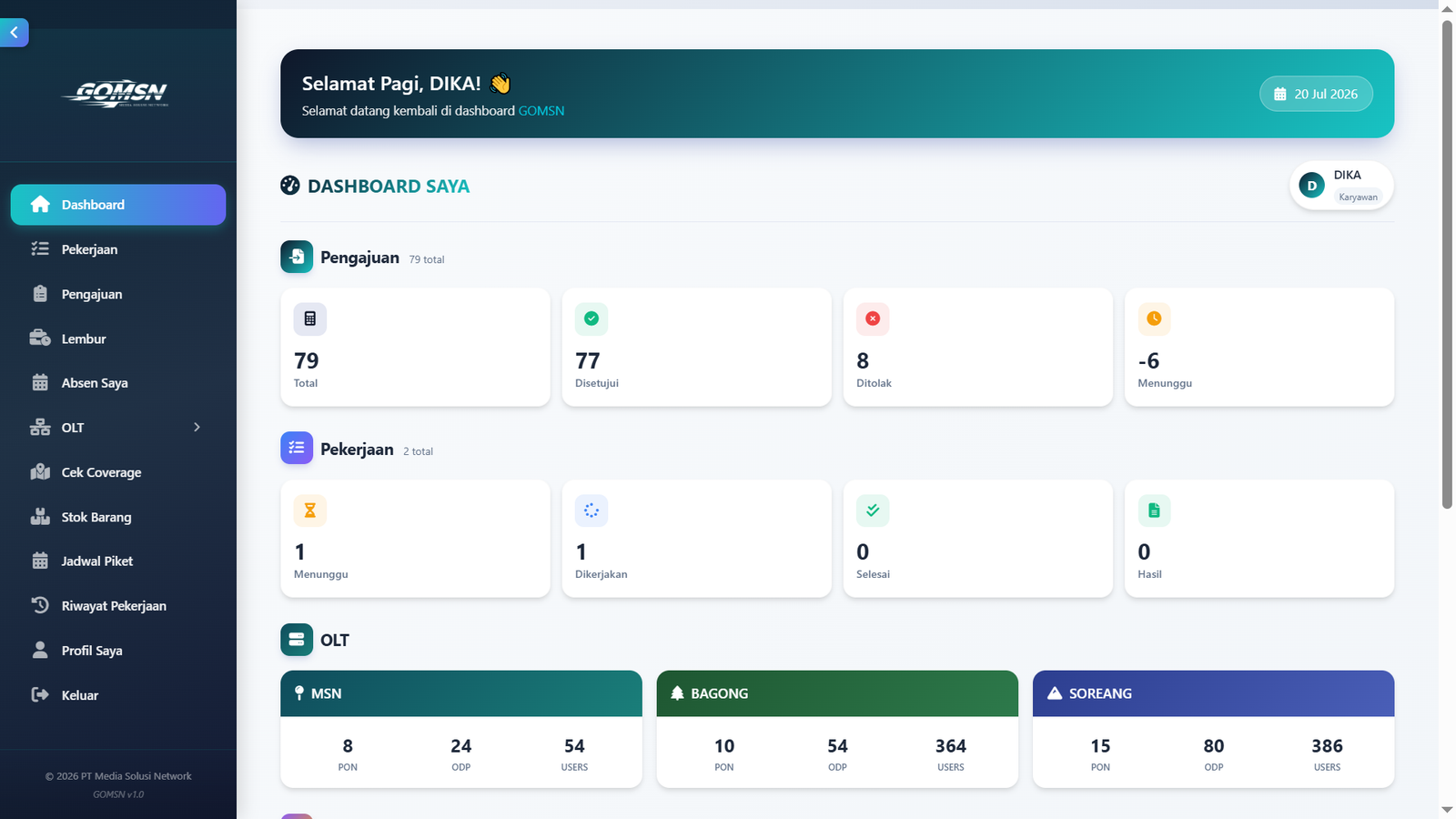Click the '-6' Menunggu value
This screenshot has height=819, width=1456.
click(x=1148, y=360)
